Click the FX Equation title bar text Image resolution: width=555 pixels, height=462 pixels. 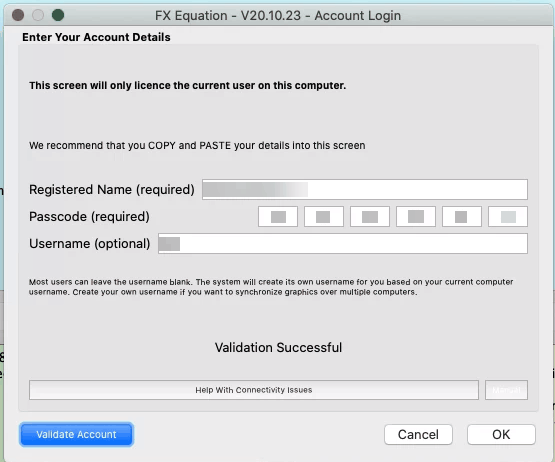click(278, 16)
